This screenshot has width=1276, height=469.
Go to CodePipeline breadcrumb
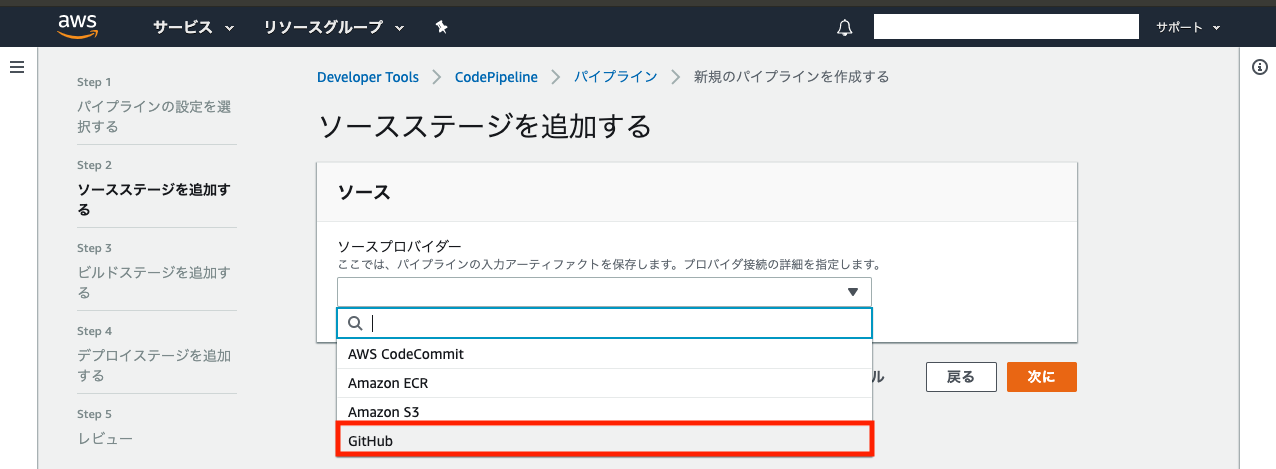[496, 77]
